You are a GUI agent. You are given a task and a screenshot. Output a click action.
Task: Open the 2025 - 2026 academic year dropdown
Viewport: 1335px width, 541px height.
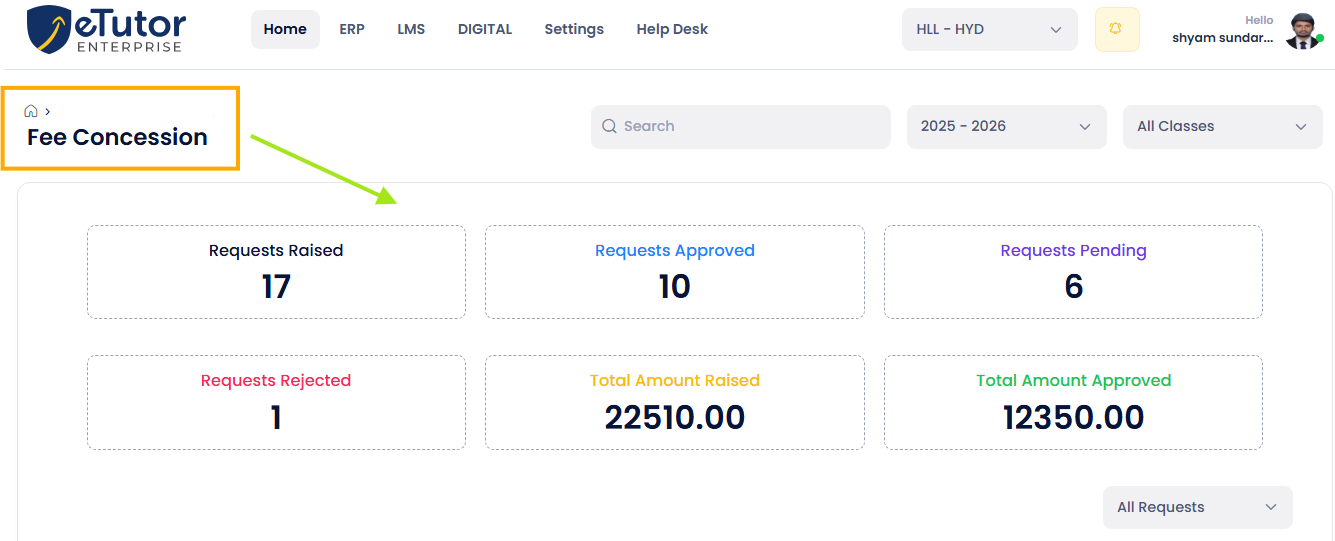click(x=1006, y=127)
